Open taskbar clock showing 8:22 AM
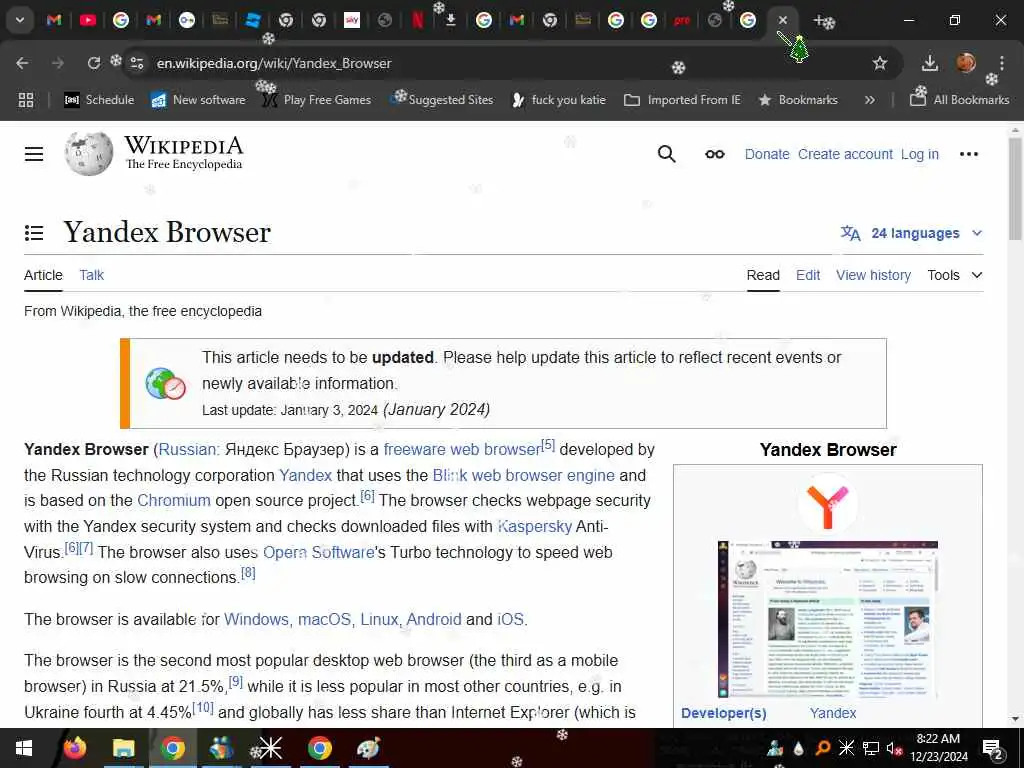 point(938,748)
